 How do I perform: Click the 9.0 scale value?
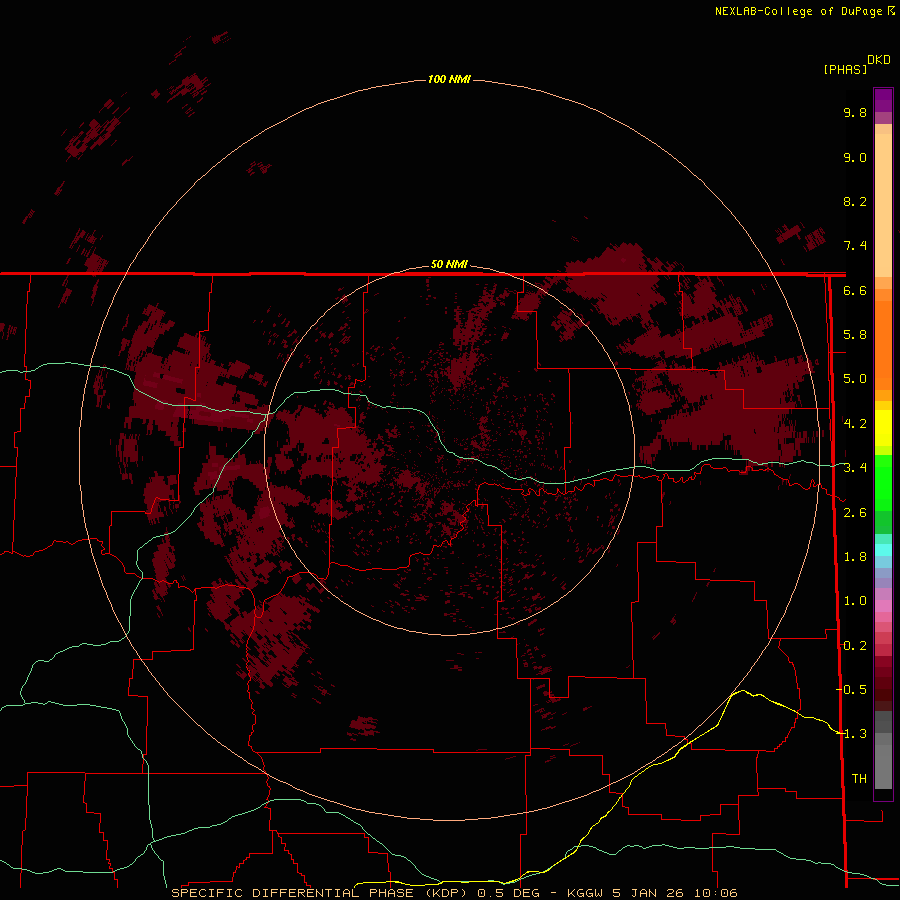click(855, 157)
